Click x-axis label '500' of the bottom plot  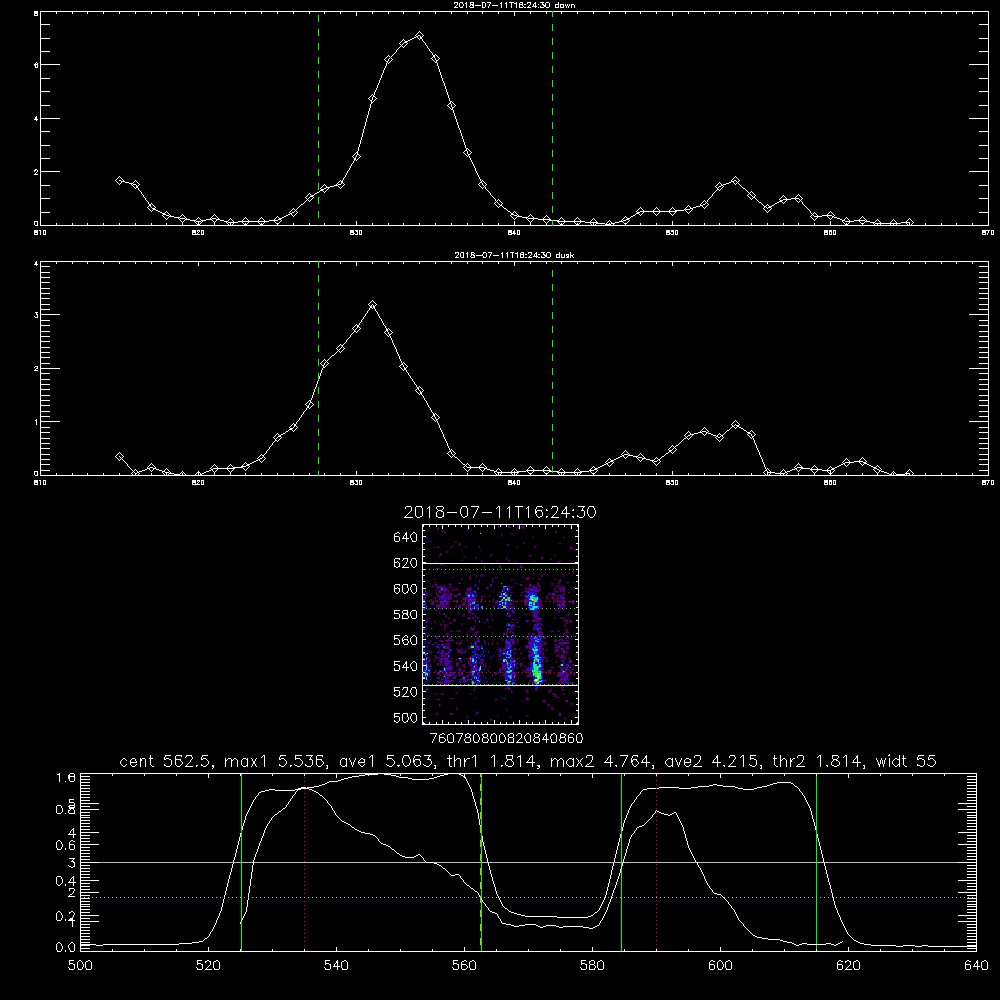pyautogui.click(x=80, y=966)
